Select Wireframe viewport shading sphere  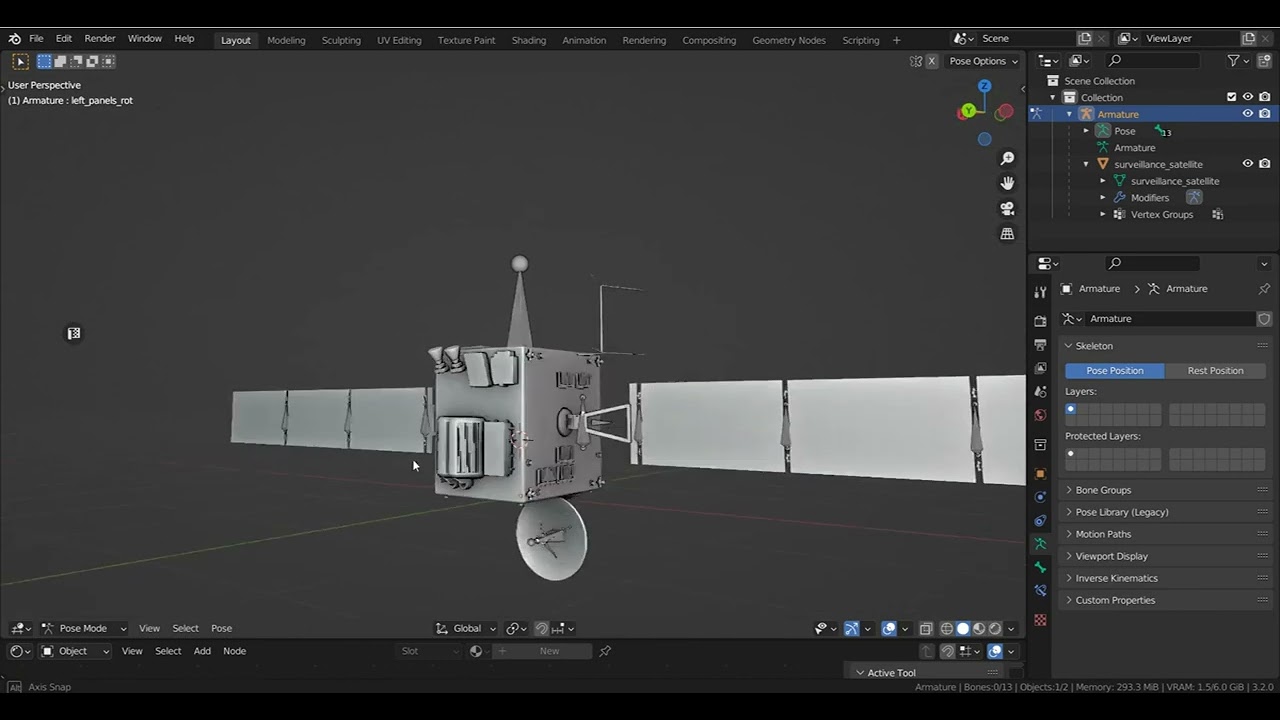pyautogui.click(x=947, y=629)
